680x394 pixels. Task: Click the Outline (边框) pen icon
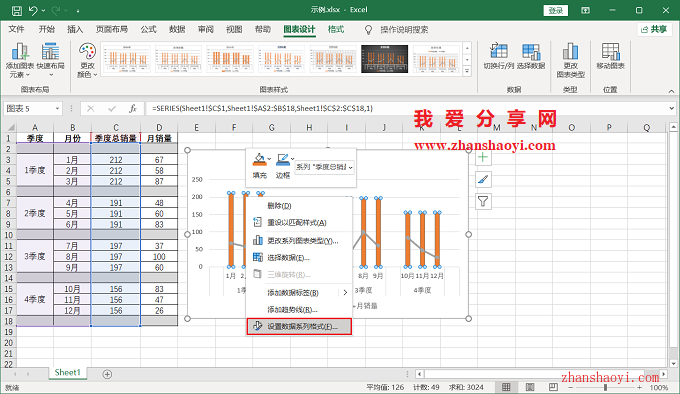click(x=282, y=160)
